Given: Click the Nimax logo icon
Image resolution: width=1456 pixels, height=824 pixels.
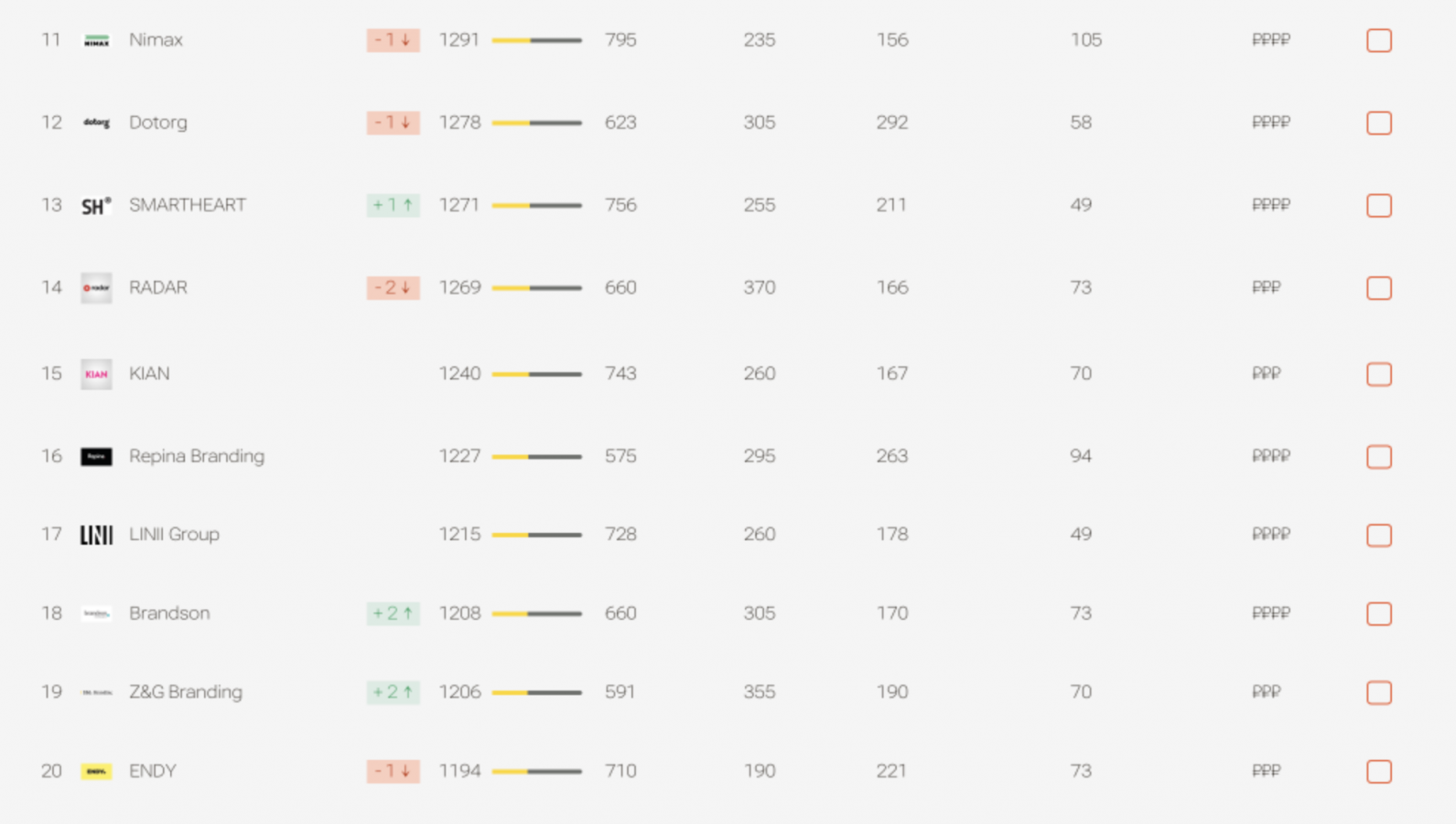Looking at the screenshot, I should point(96,40).
